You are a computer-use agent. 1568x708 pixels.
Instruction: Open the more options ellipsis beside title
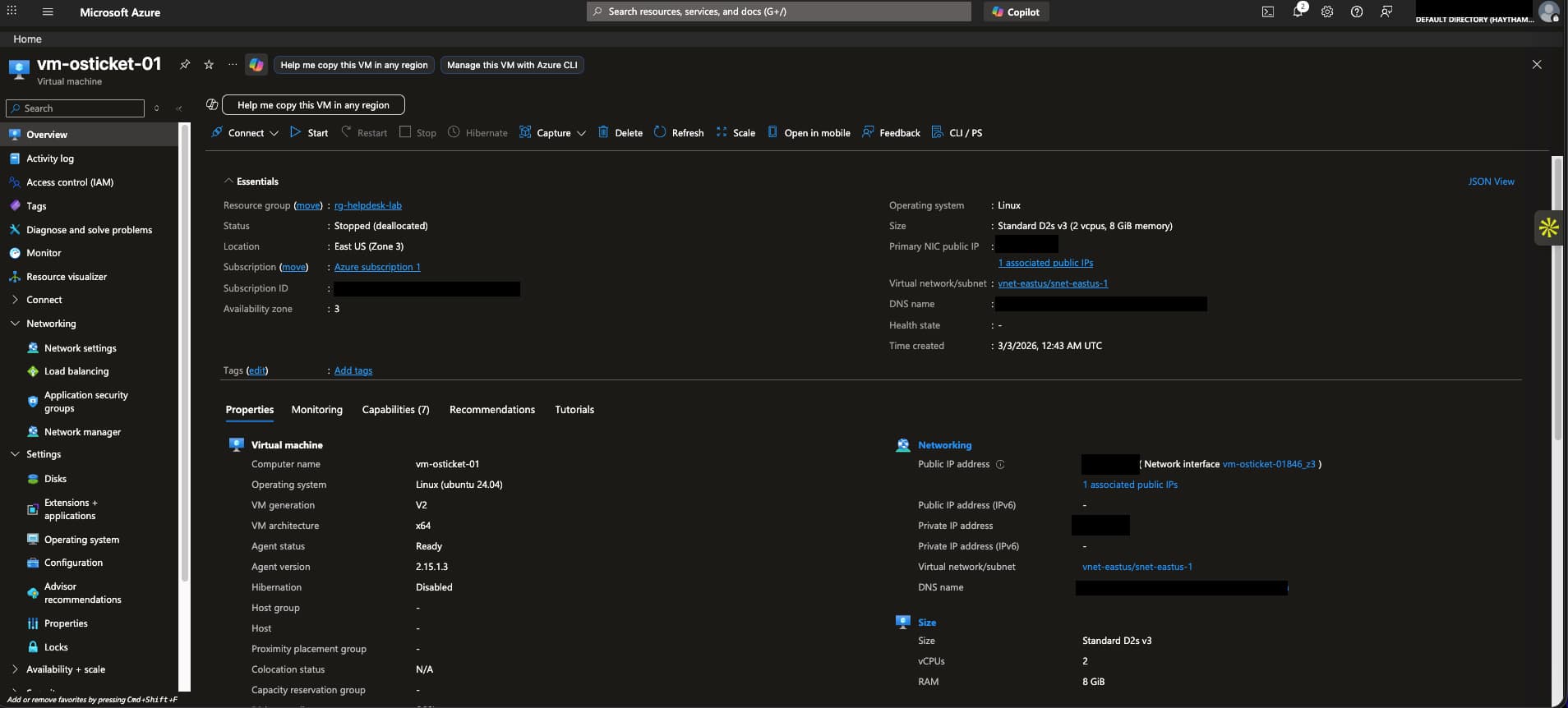[x=233, y=64]
